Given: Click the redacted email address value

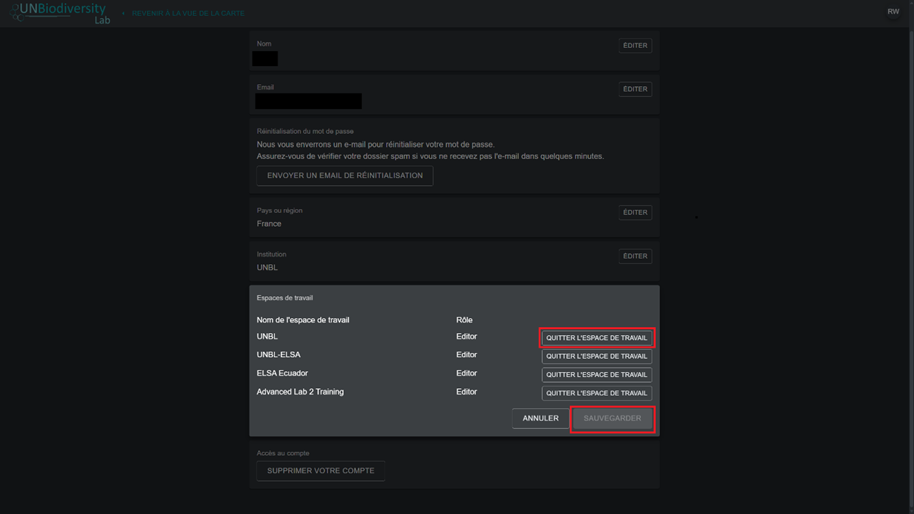Looking at the screenshot, I should [x=308, y=101].
